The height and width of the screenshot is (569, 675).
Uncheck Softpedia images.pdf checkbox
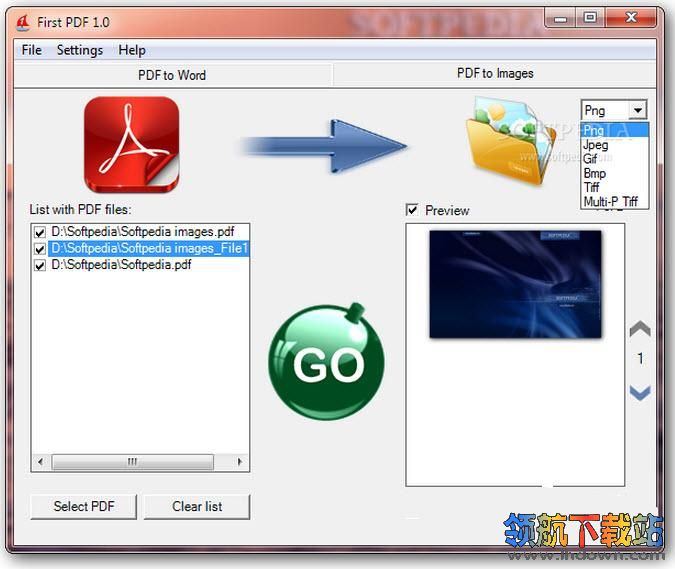[x=40, y=232]
